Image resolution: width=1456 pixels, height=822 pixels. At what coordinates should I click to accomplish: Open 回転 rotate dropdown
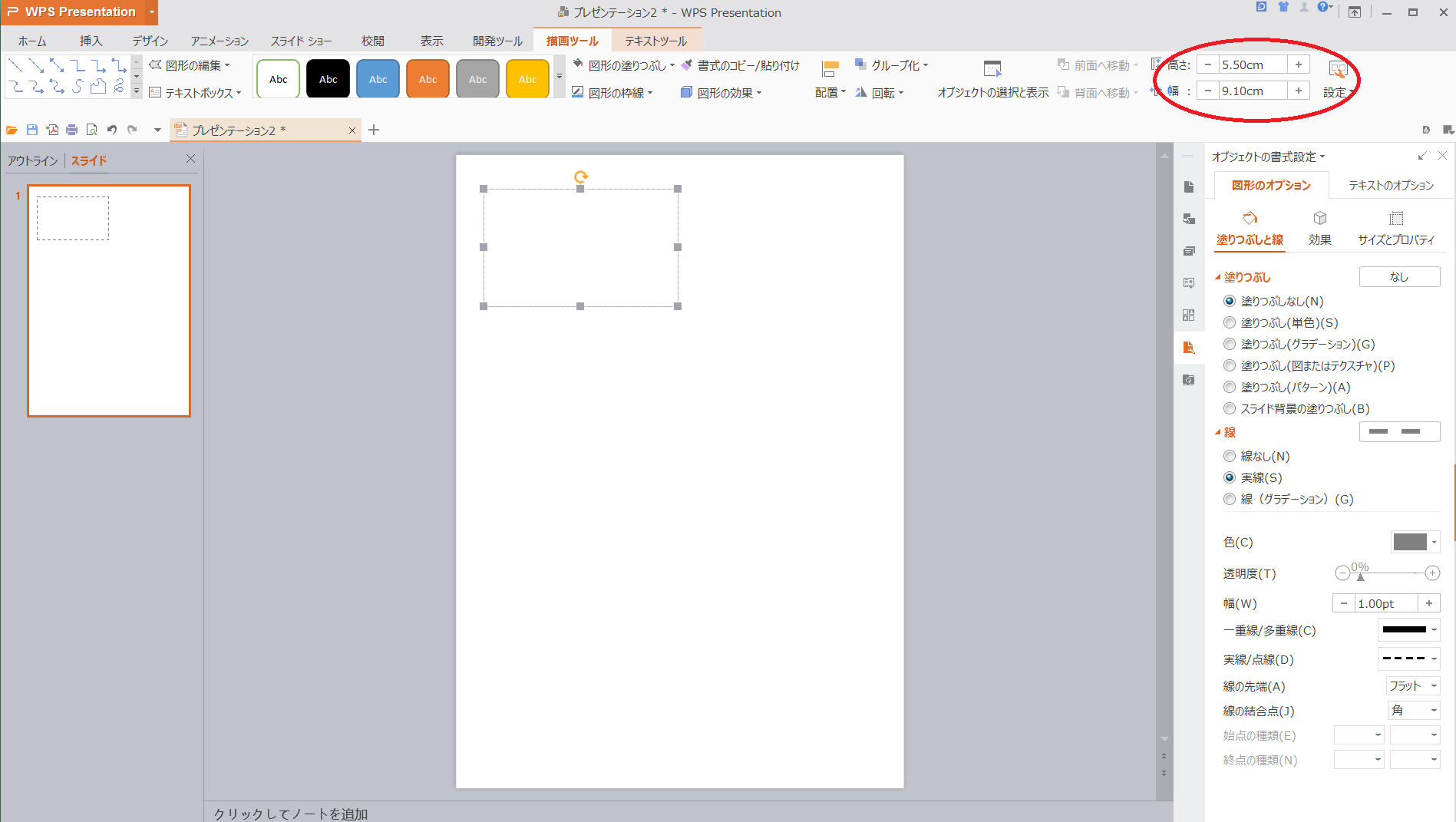[x=880, y=93]
